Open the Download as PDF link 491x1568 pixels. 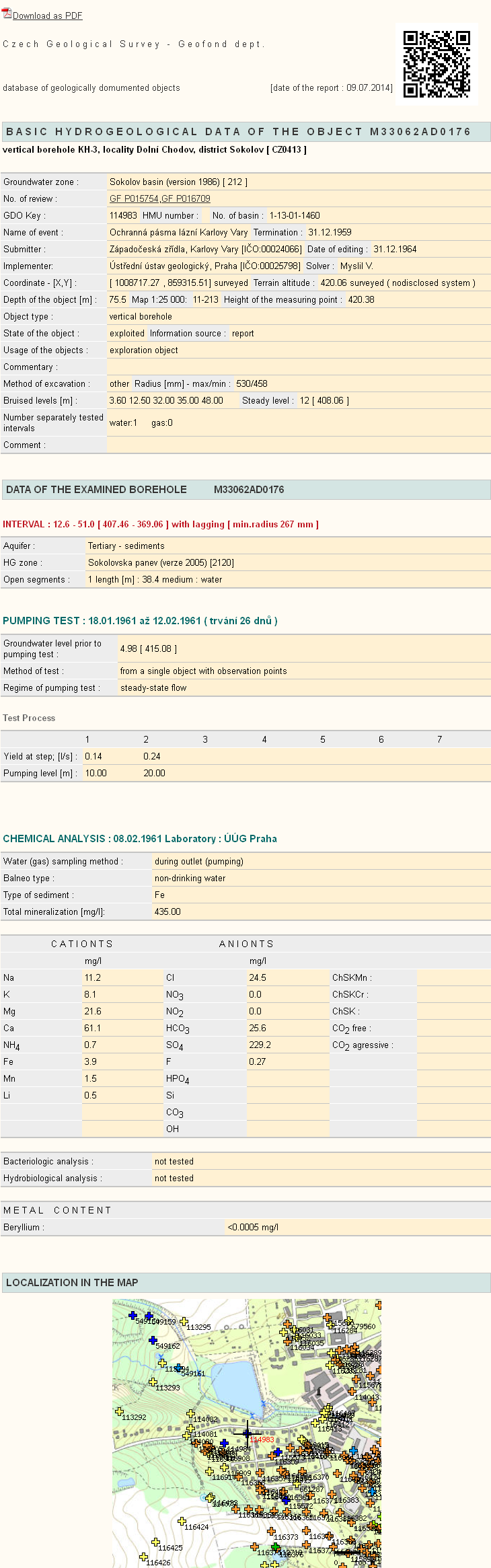pyautogui.click(x=47, y=15)
